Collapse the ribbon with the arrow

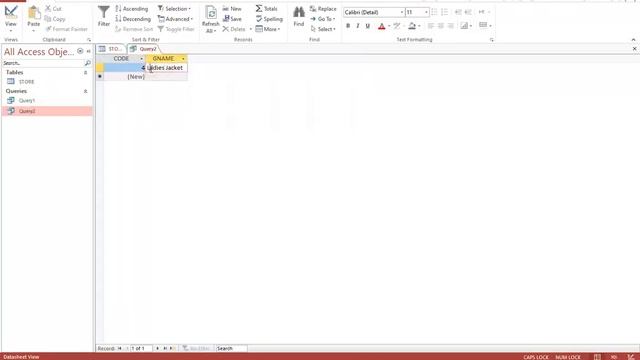pyautogui.click(x=633, y=40)
